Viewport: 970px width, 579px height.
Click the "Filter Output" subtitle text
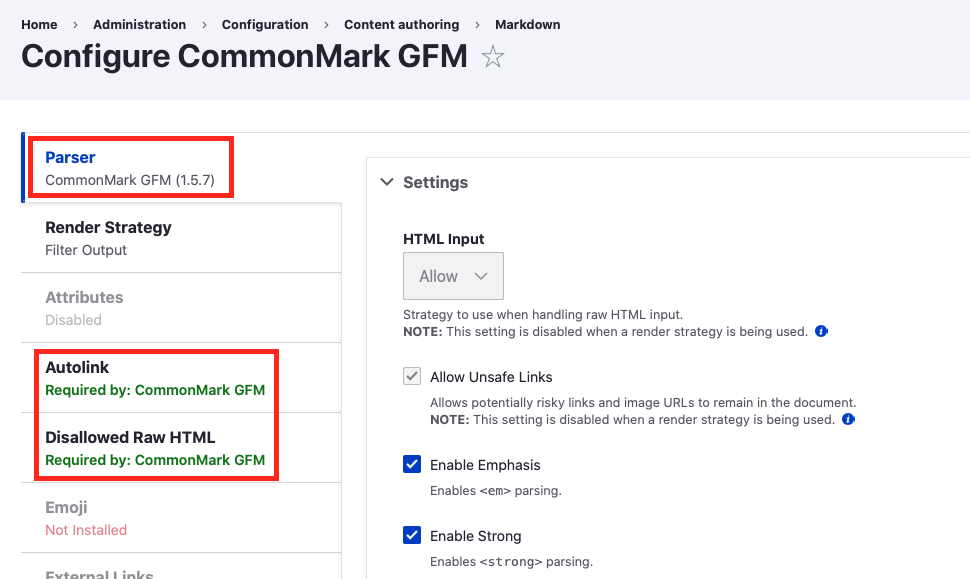pos(86,250)
